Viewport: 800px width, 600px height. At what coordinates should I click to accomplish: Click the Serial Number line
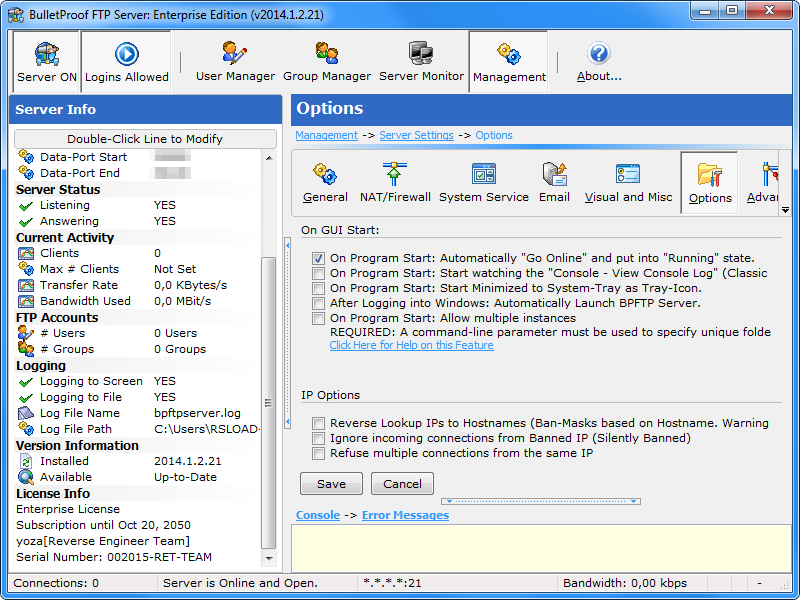pyautogui.click(x=114, y=557)
